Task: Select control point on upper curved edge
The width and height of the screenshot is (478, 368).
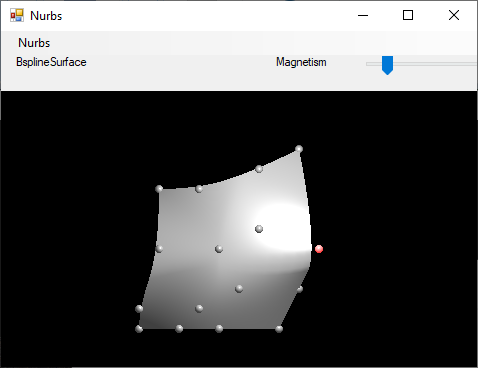Action: (259, 169)
